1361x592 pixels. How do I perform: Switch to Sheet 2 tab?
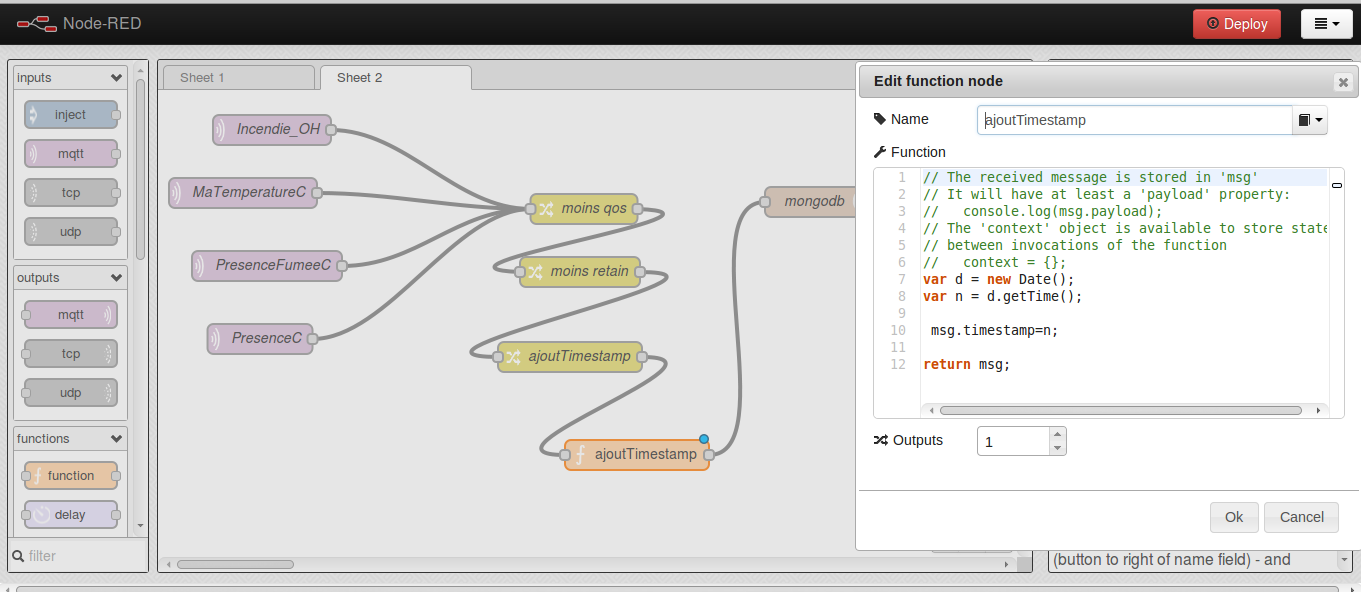click(x=395, y=77)
